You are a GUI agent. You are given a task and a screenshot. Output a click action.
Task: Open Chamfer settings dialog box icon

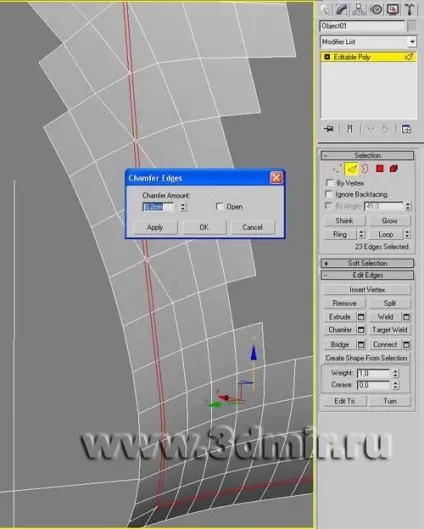tap(361, 330)
